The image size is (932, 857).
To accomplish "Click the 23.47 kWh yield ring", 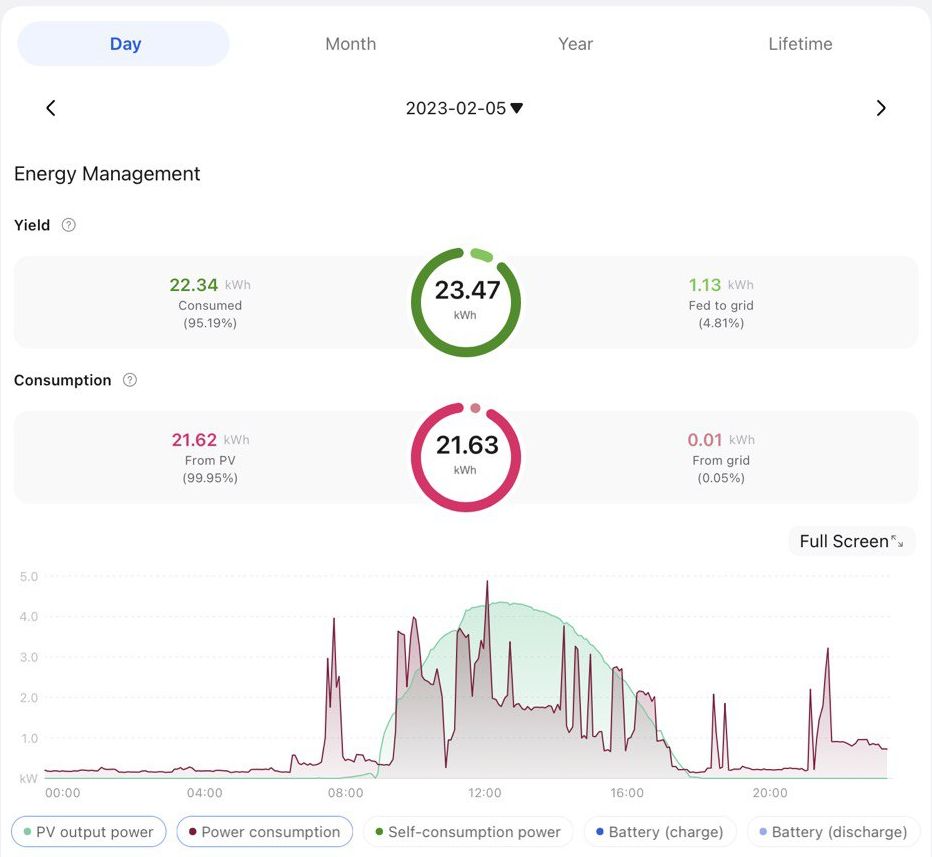I will (466, 302).
